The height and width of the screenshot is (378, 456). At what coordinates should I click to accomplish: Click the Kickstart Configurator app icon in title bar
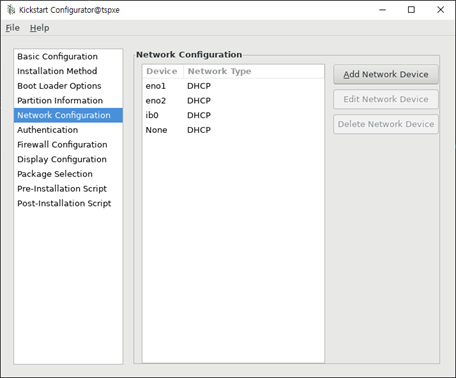click(11, 10)
